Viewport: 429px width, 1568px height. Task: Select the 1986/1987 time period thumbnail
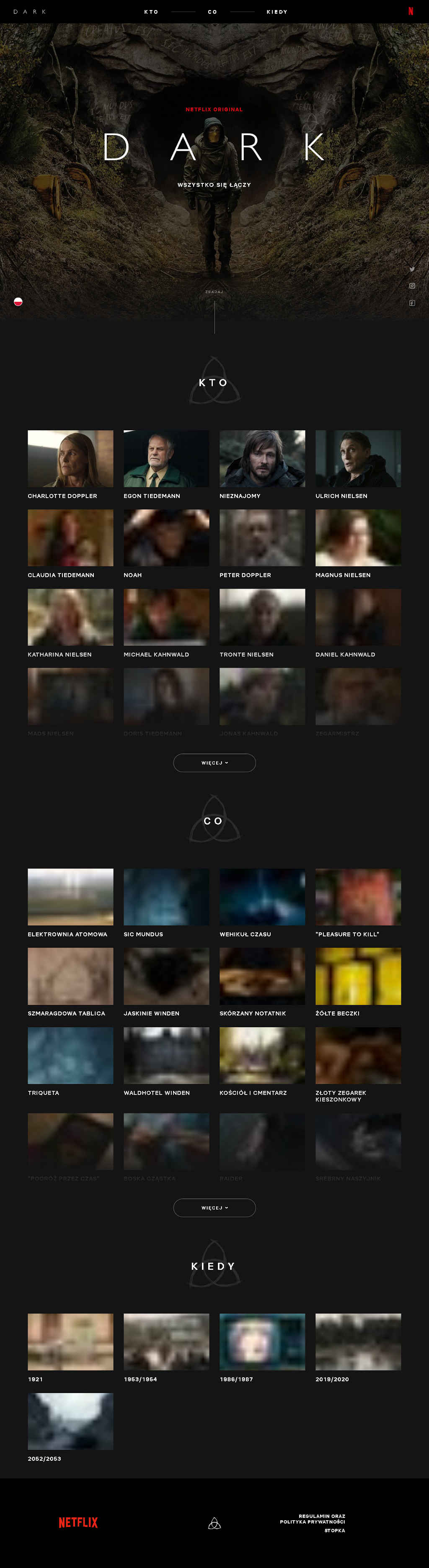(x=262, y=1342)
